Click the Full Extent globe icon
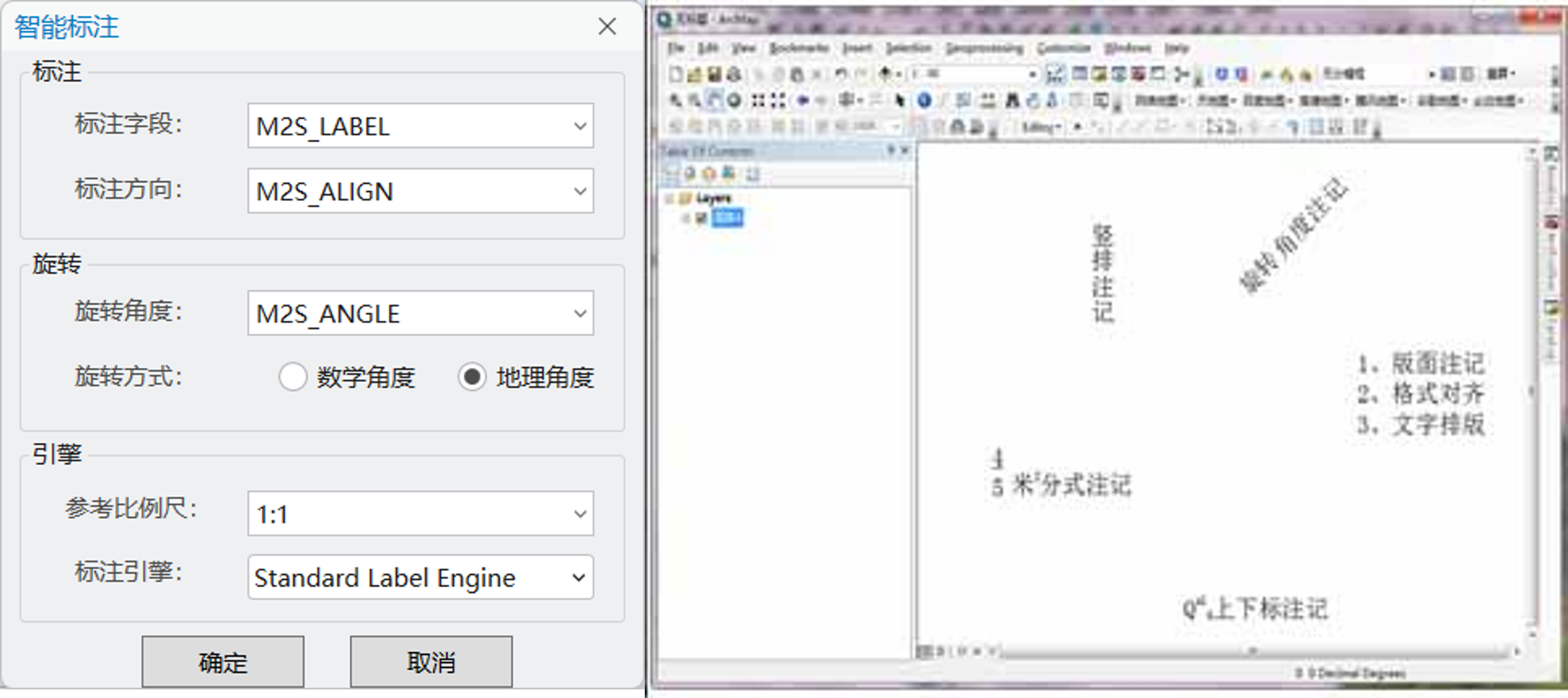The height and width of the screenshot is (698, 1568). tap(734, 101)
